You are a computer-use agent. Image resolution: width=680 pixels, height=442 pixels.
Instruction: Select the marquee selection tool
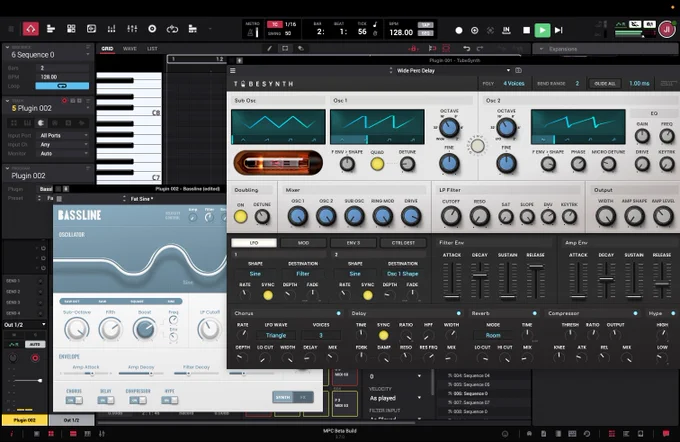(x=285, y=49)
